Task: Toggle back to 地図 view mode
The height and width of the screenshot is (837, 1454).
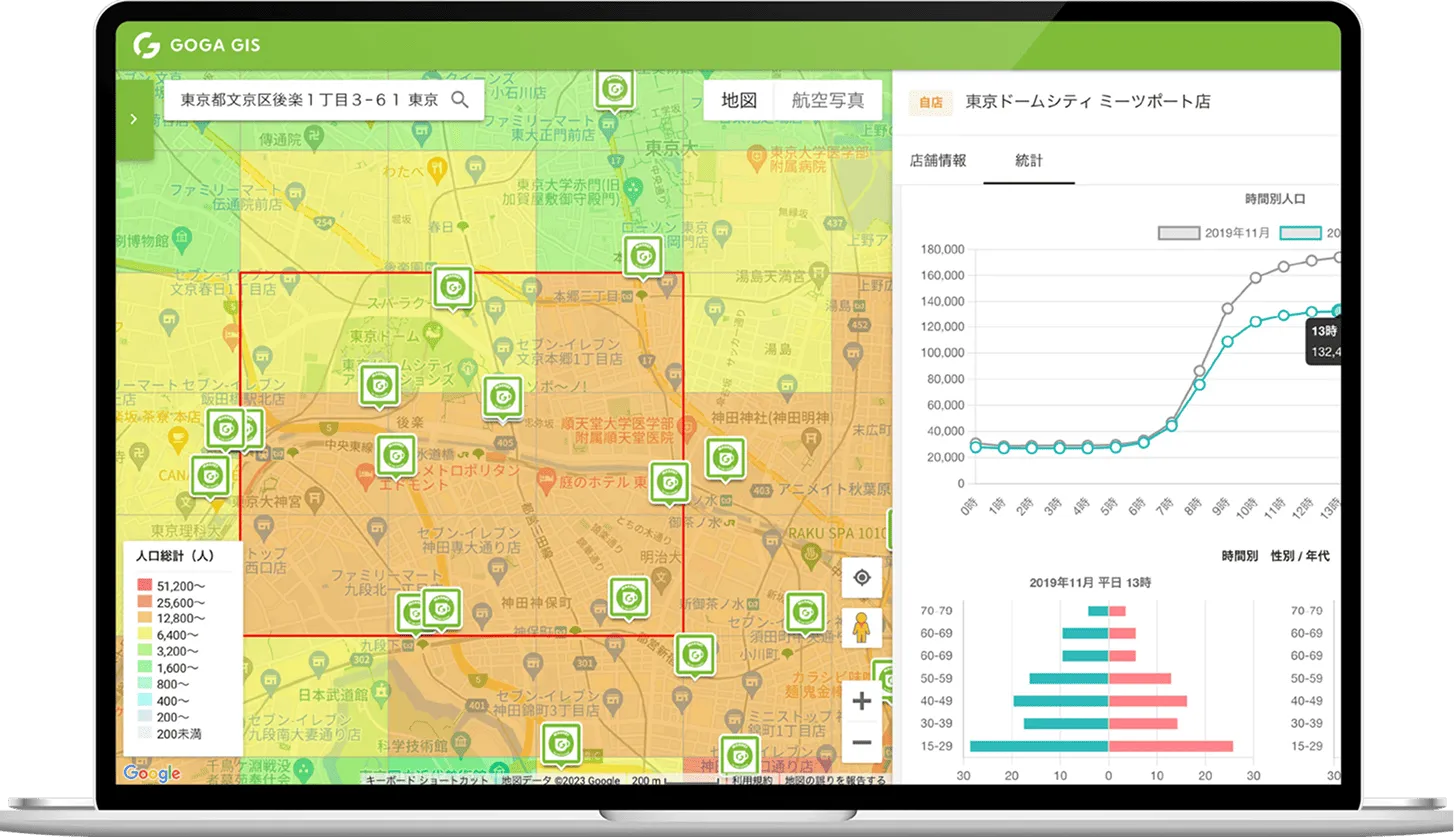Action: tap(738, 100)
